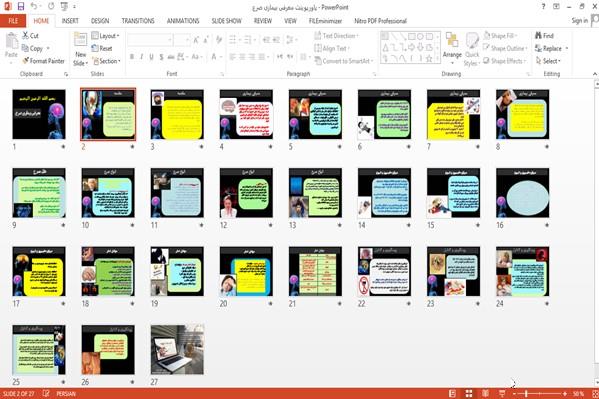Expand the Select dropdown in Editing
The image size is (599, 399).
click(x=548, y=61)
